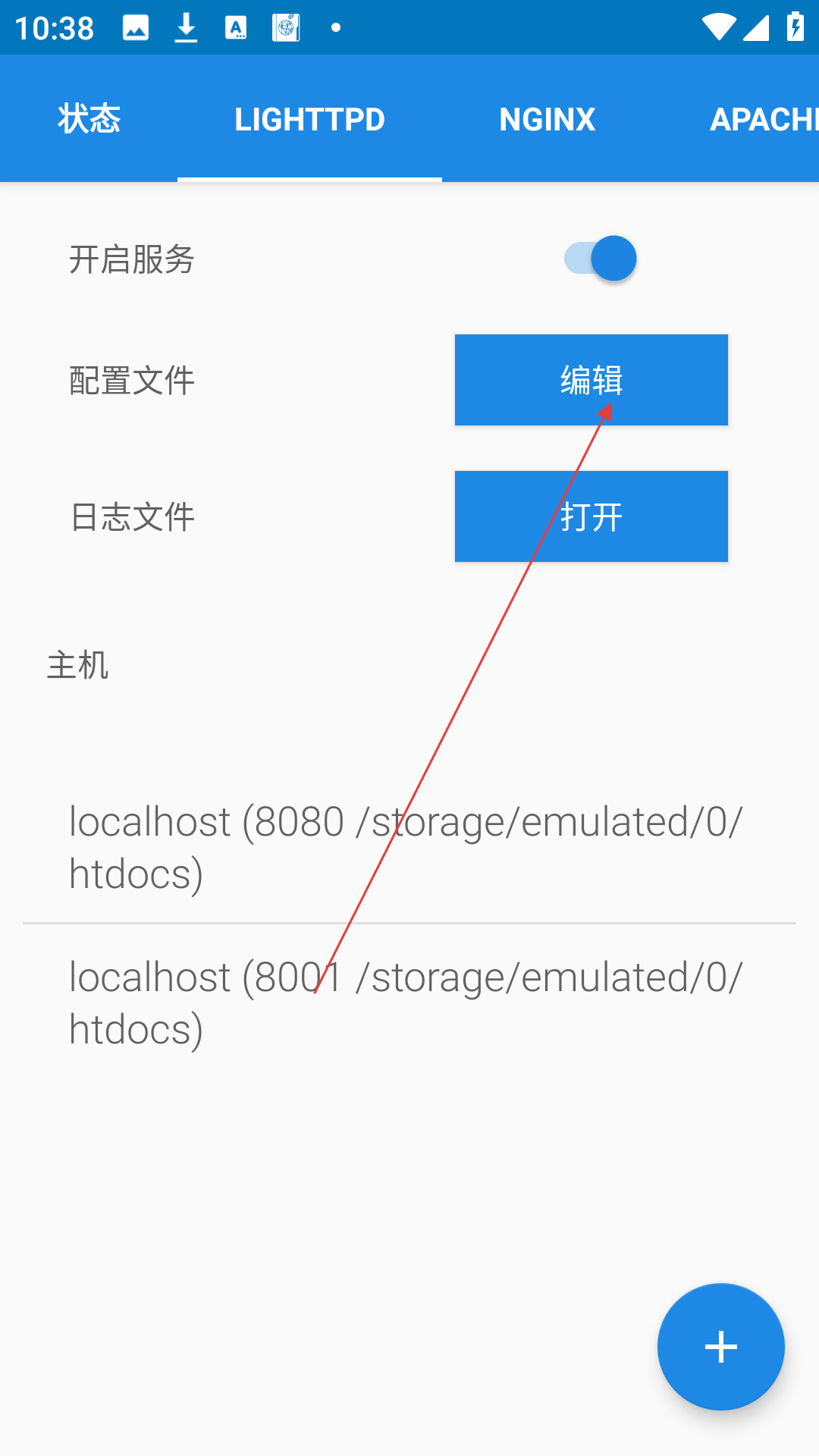
Task: Select localhost host on port 8080
Action: (409, 846)
